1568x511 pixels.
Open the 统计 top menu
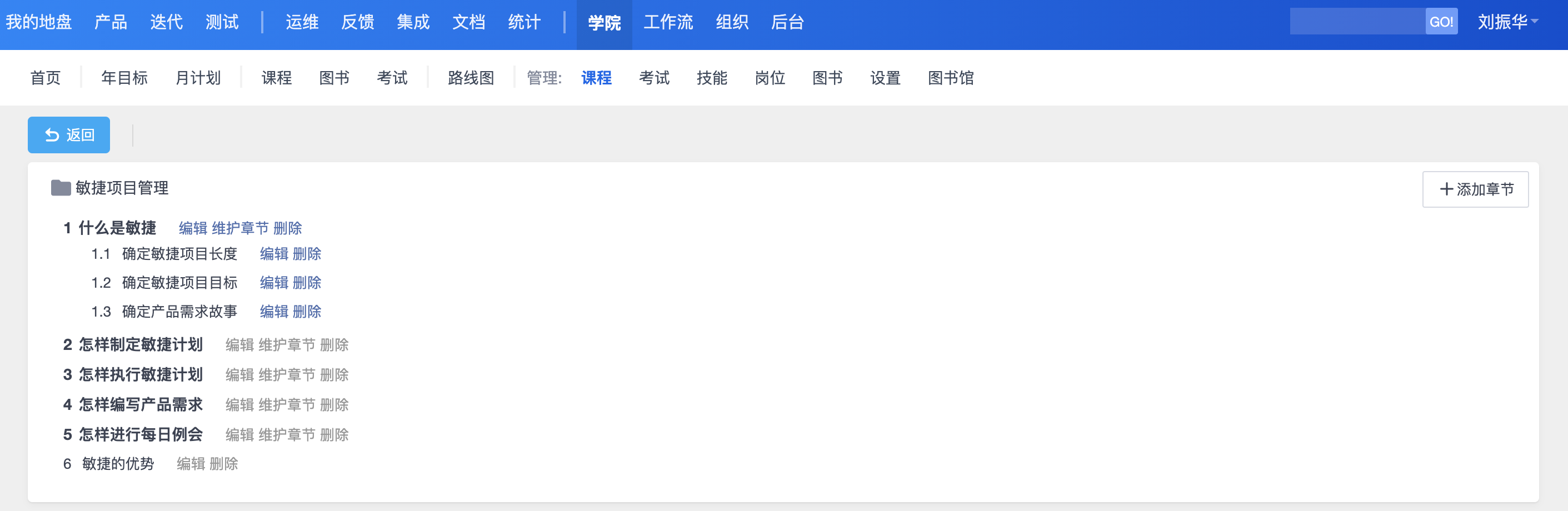[525, 23]
